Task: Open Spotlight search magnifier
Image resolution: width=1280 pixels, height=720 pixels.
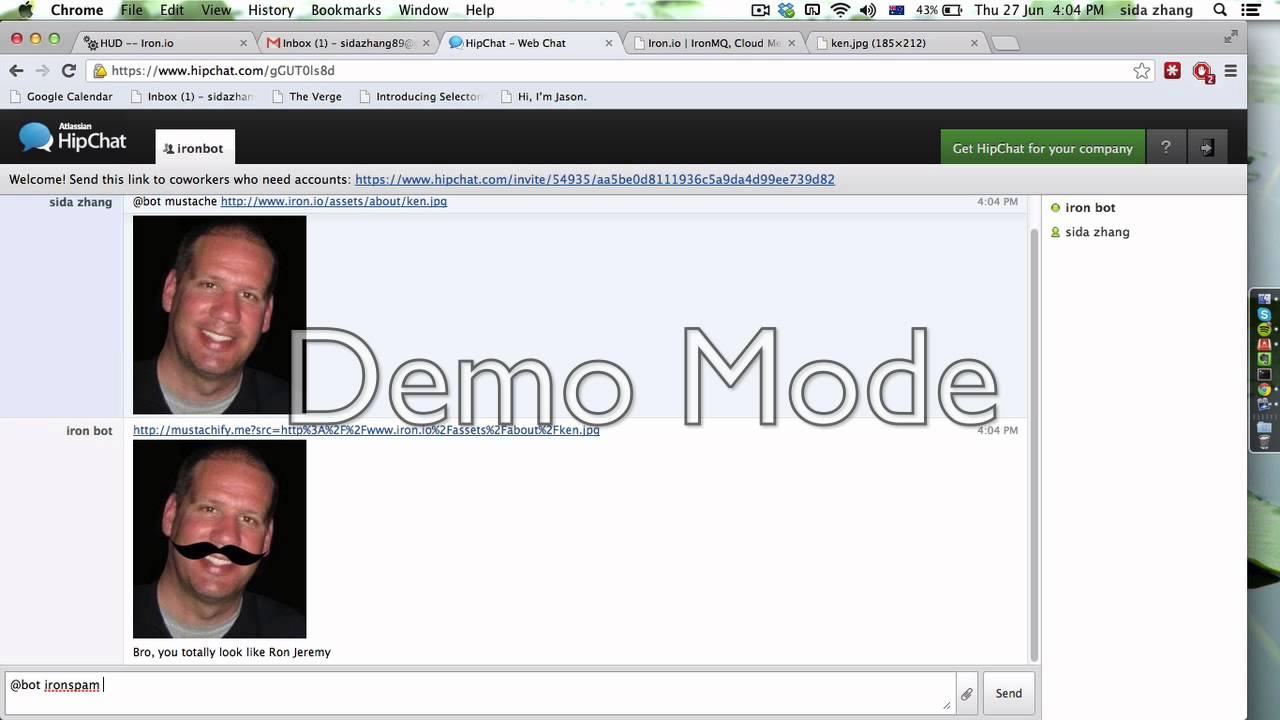Action: [x=1220, y=10]
